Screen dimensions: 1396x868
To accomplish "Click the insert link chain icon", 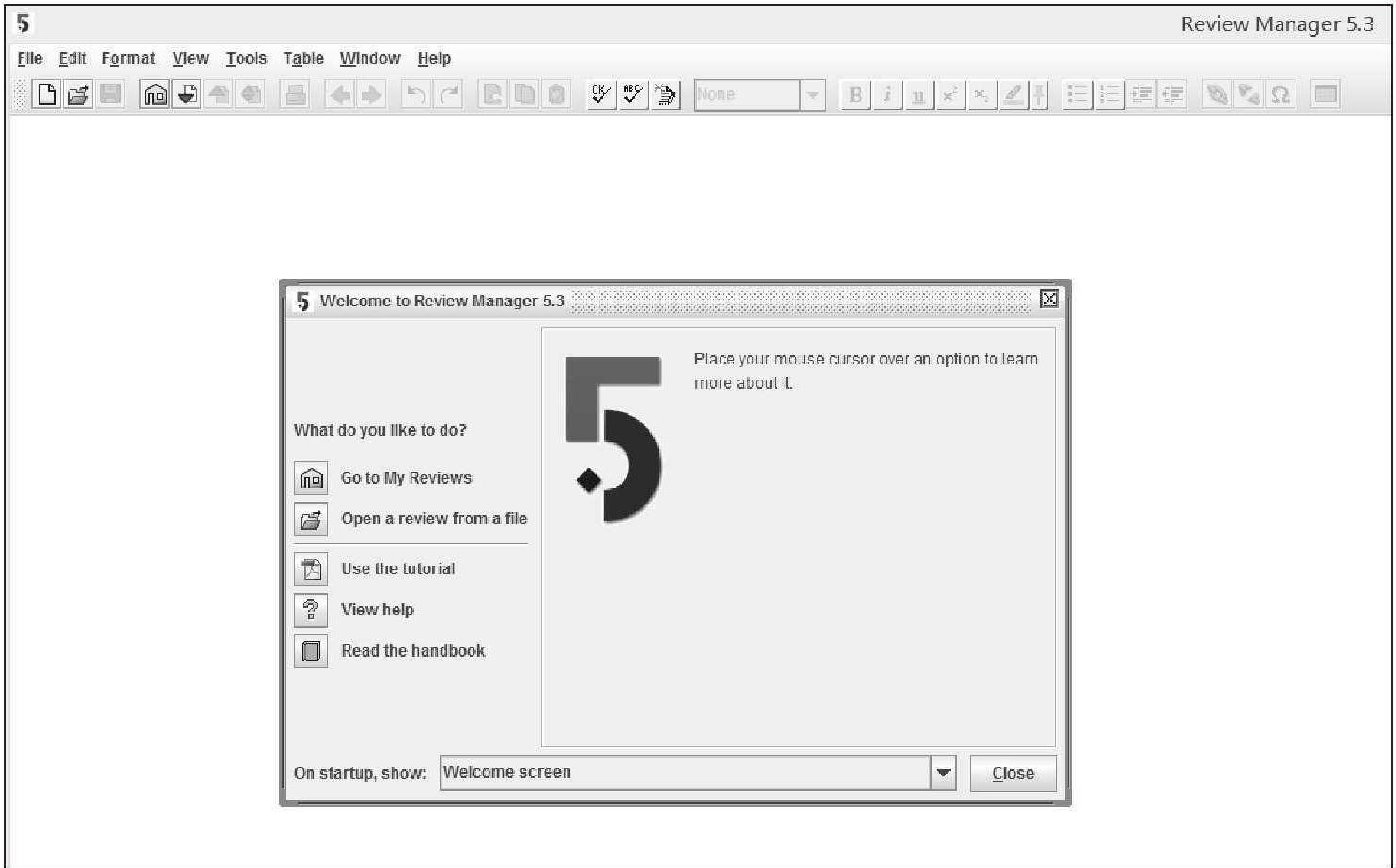I will (1217, 94).
